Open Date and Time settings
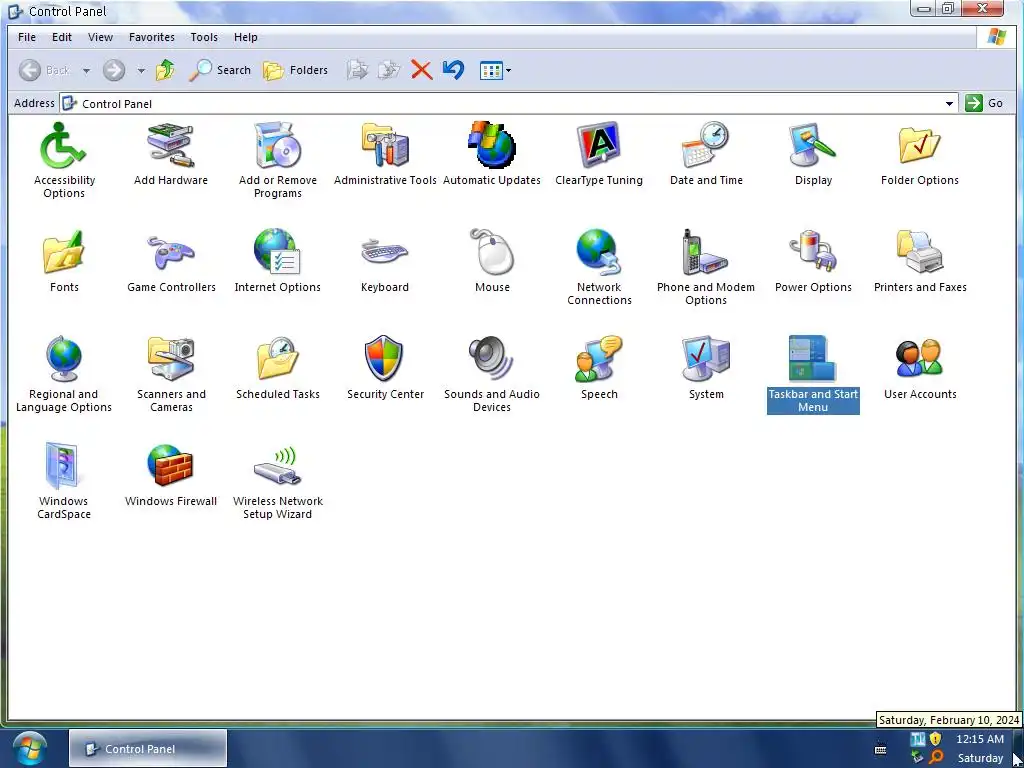The height and width of the screenshot is (768, 1024). coord(706,154)
